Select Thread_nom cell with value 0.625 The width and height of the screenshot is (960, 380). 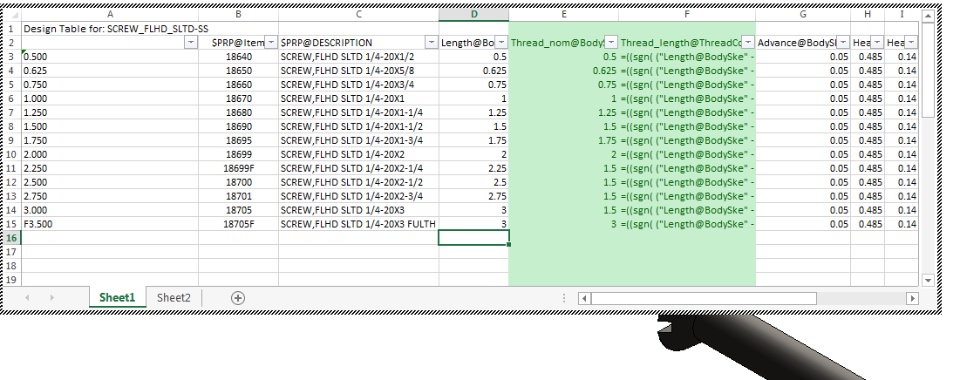(x=563, y=70)
